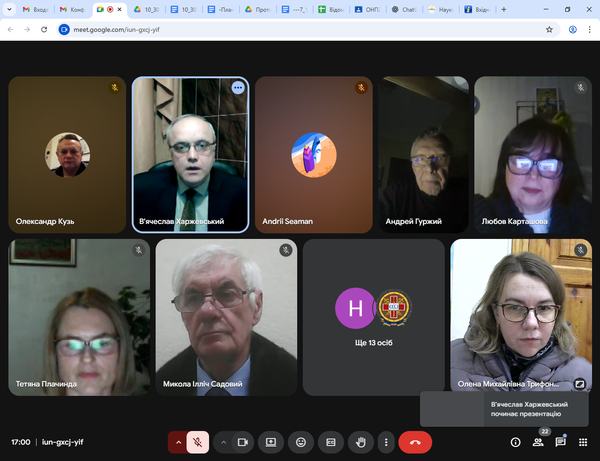600x461 pixels.
Task: Turn off the camera
Action: pyautogui.click(x=241, y=441)
